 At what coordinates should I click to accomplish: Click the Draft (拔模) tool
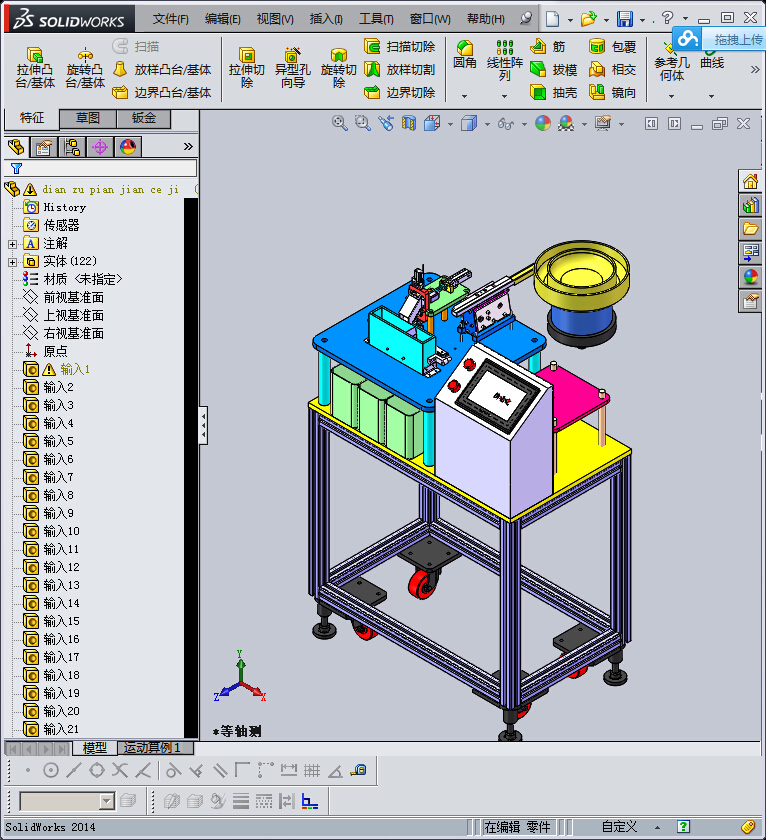553,70
